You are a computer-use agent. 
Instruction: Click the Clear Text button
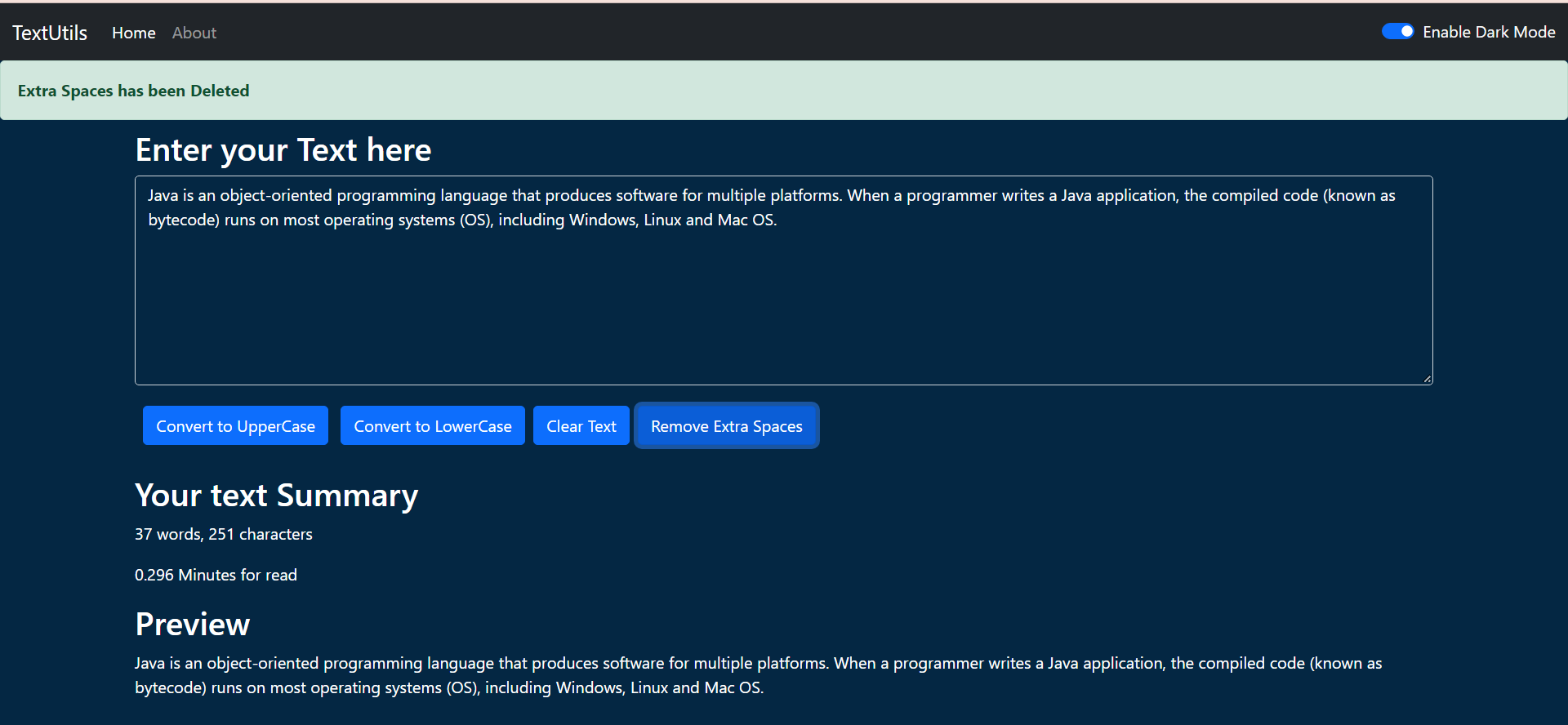coord(581,425)
